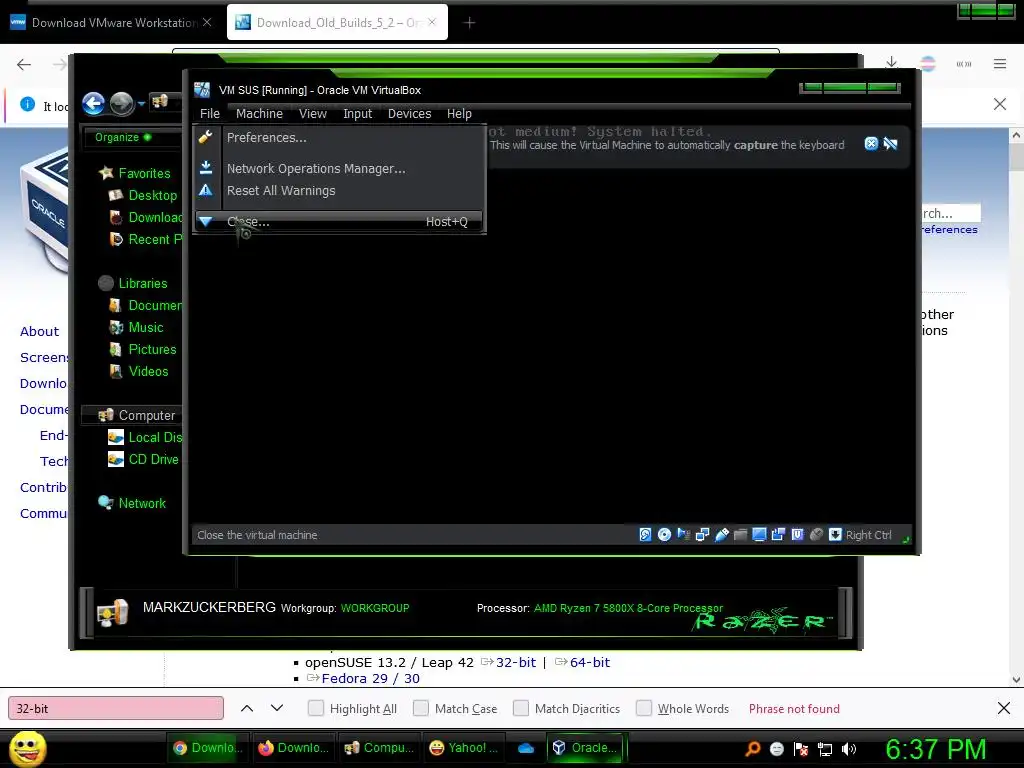Image resolution: width=1024 pixels, height=768 pixels.
Task: Click the optical disc status icon
Action: (664, 535)
